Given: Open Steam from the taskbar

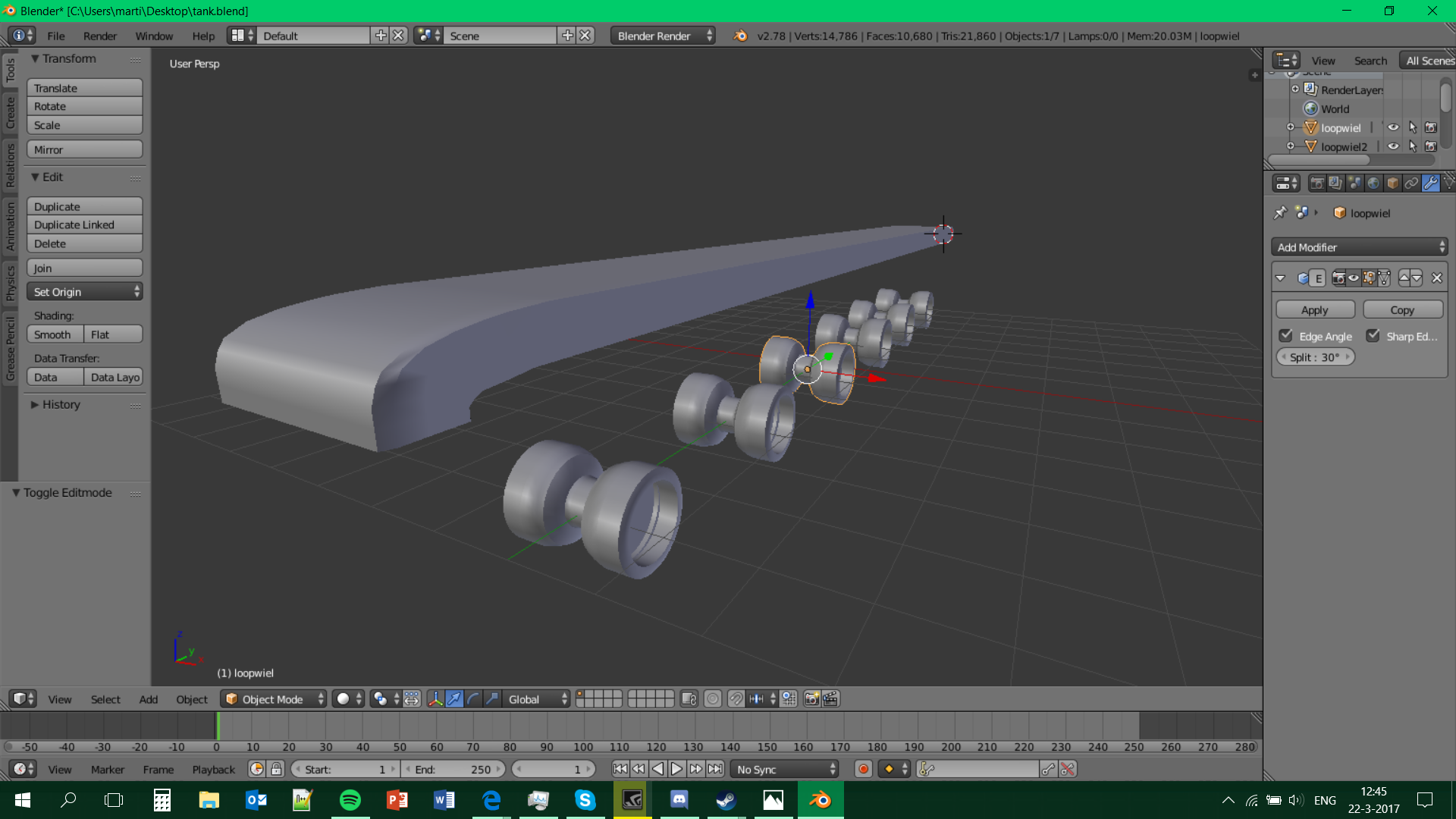Looking at the screenshot, I should coord(726,800).
